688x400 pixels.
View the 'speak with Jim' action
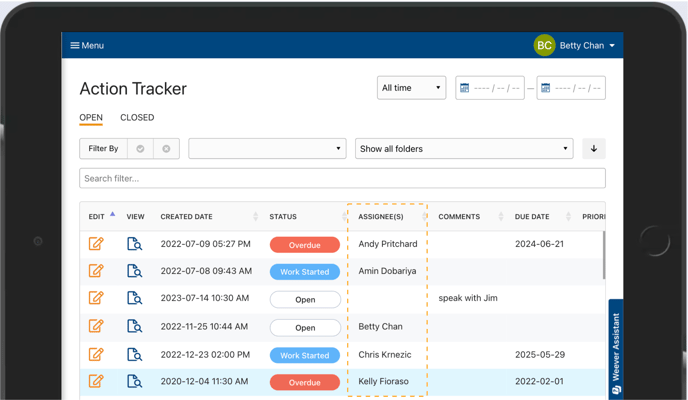pyautogui.click(x=135, y=299)
